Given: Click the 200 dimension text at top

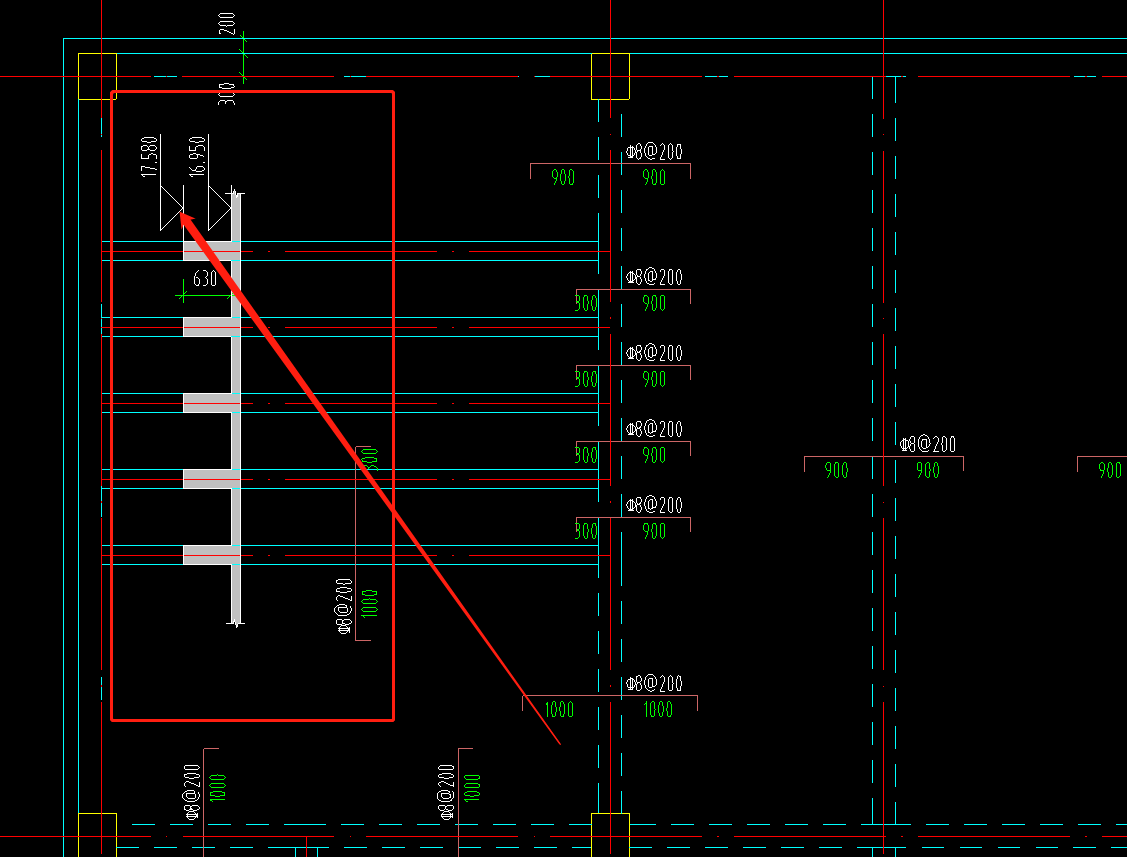Looking at the screenshot, I should [228, 23].
